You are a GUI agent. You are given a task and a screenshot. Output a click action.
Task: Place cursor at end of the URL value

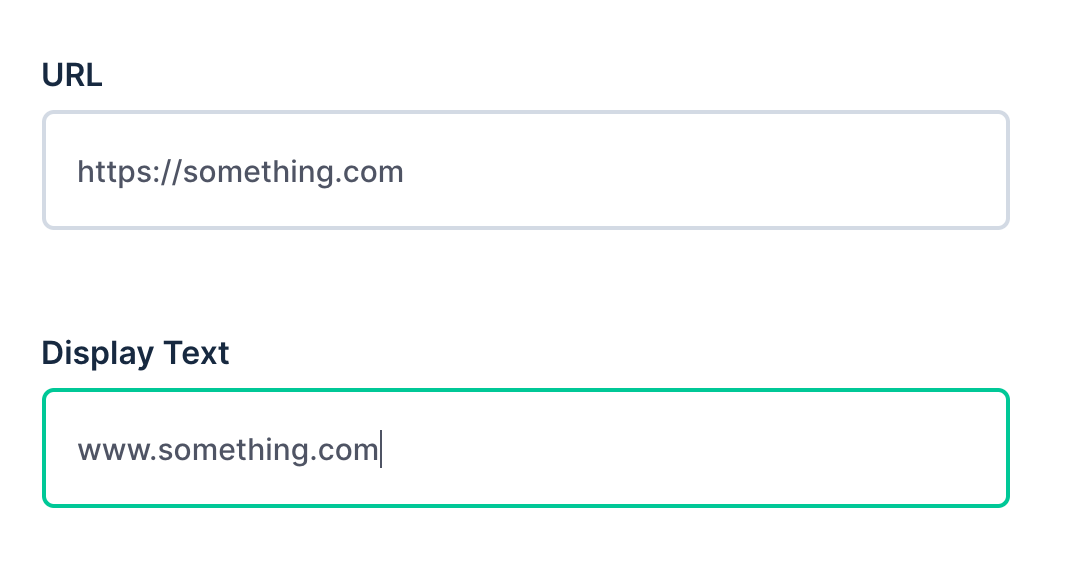[405, 171]
